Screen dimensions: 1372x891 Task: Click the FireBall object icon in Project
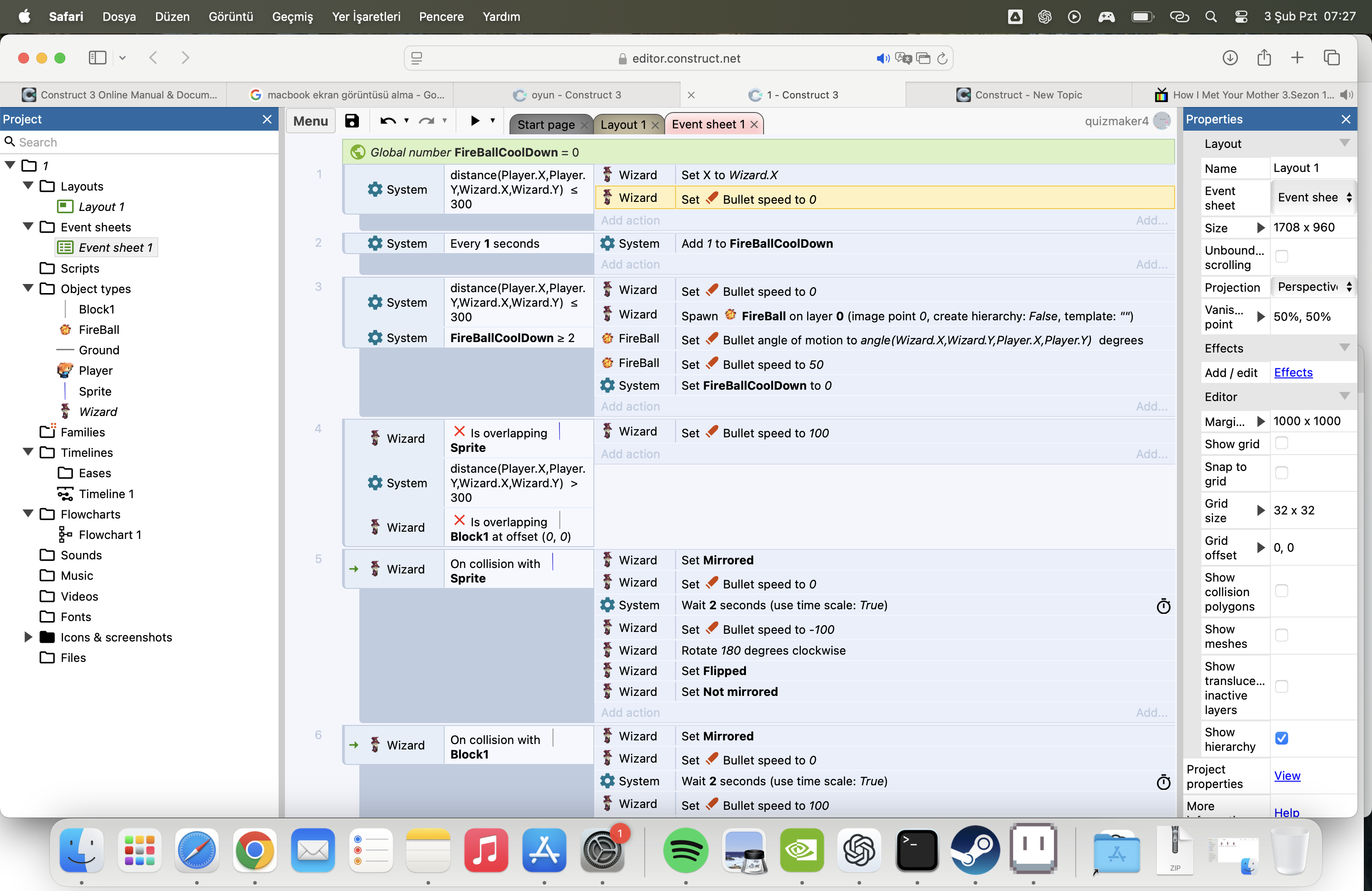pos(66,330)
